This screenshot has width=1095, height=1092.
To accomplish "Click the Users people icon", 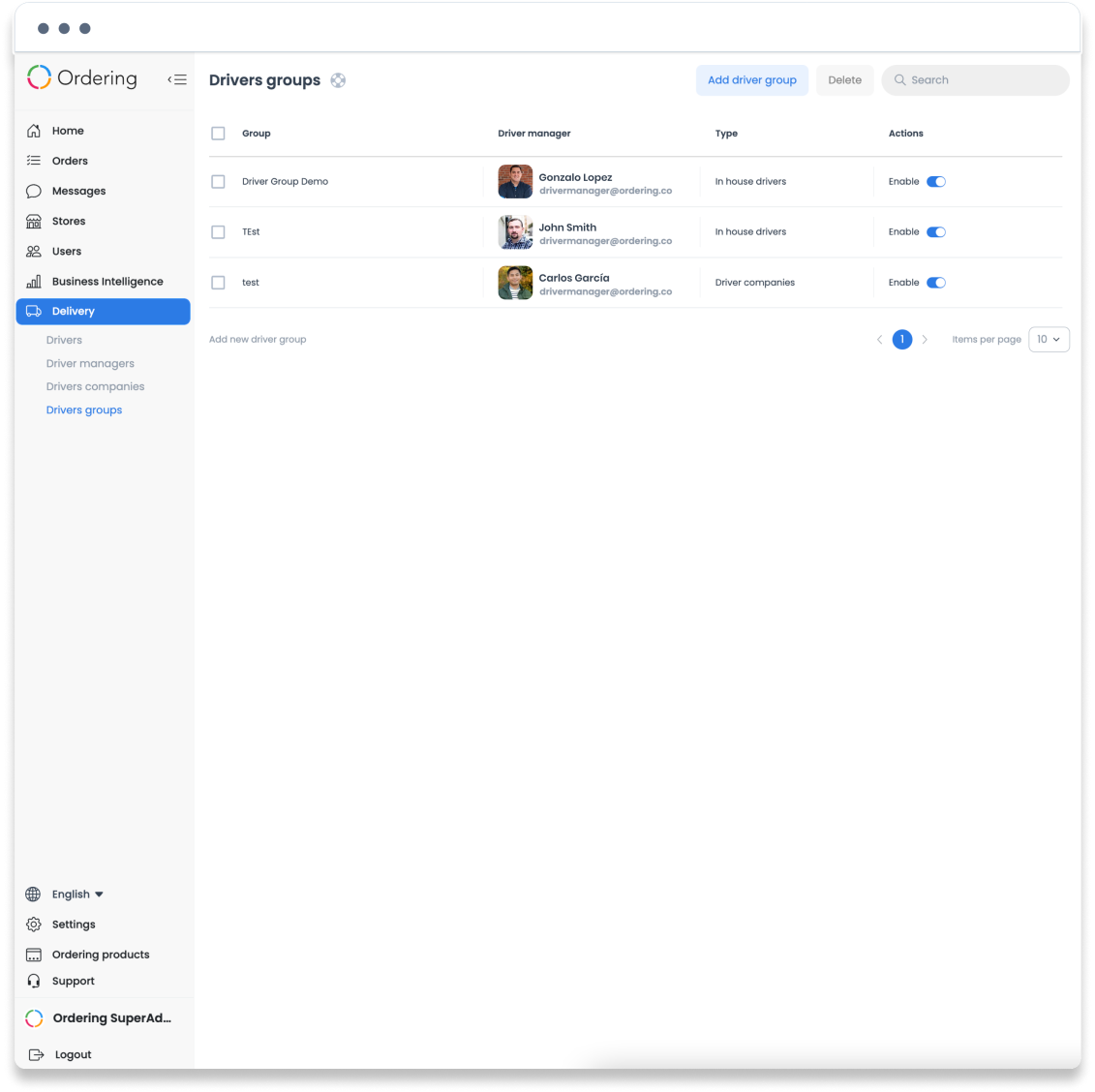I will tap(34, 252).
